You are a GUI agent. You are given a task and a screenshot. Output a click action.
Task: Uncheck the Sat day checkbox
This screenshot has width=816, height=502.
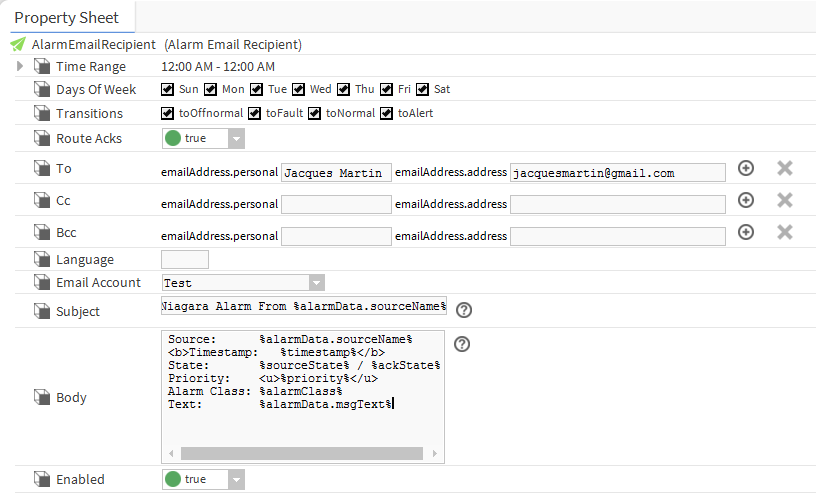[x=423, y=90]
